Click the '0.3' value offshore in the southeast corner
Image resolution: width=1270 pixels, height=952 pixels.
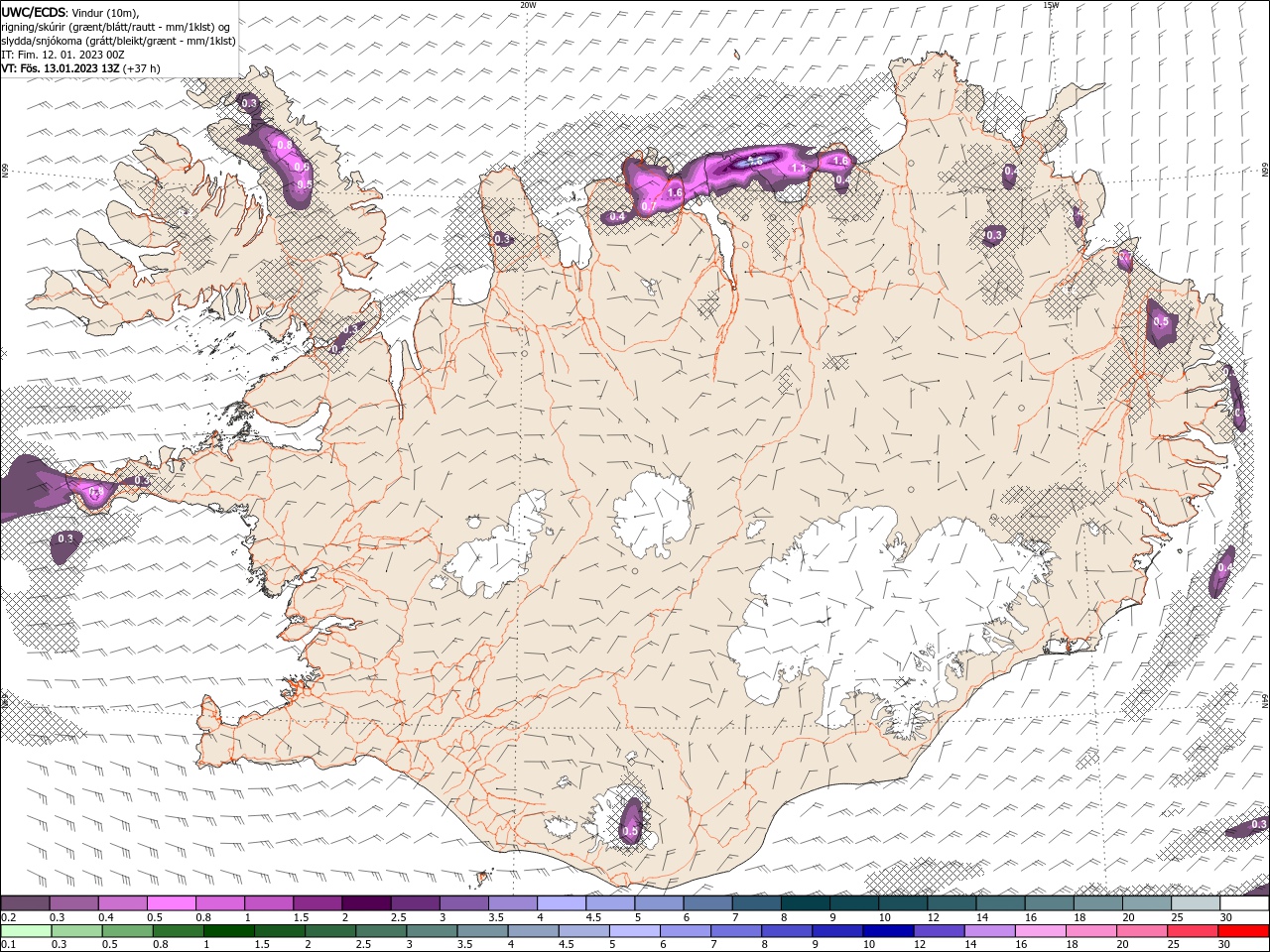coord(1259,824)
